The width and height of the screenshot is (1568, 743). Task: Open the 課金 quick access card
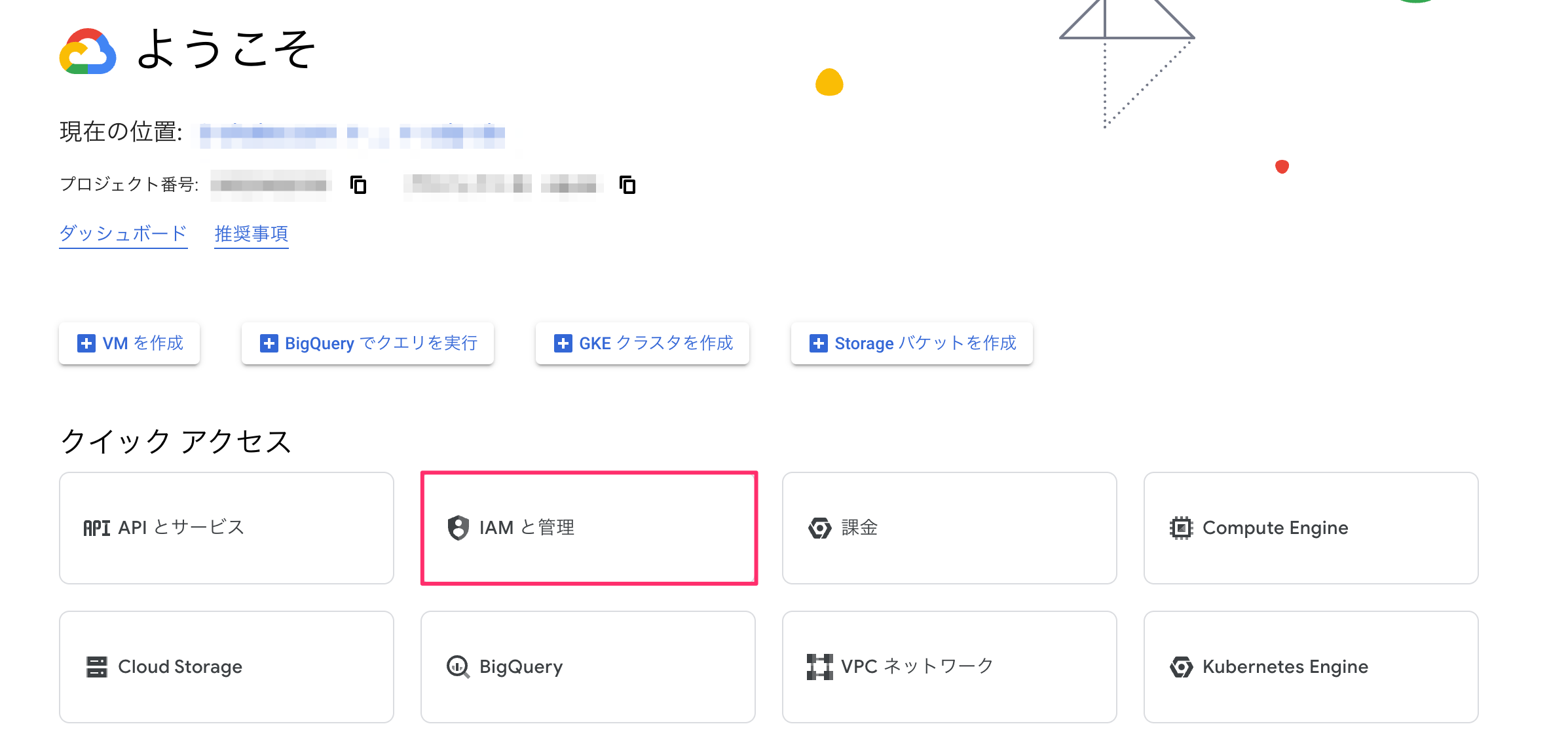950,528
